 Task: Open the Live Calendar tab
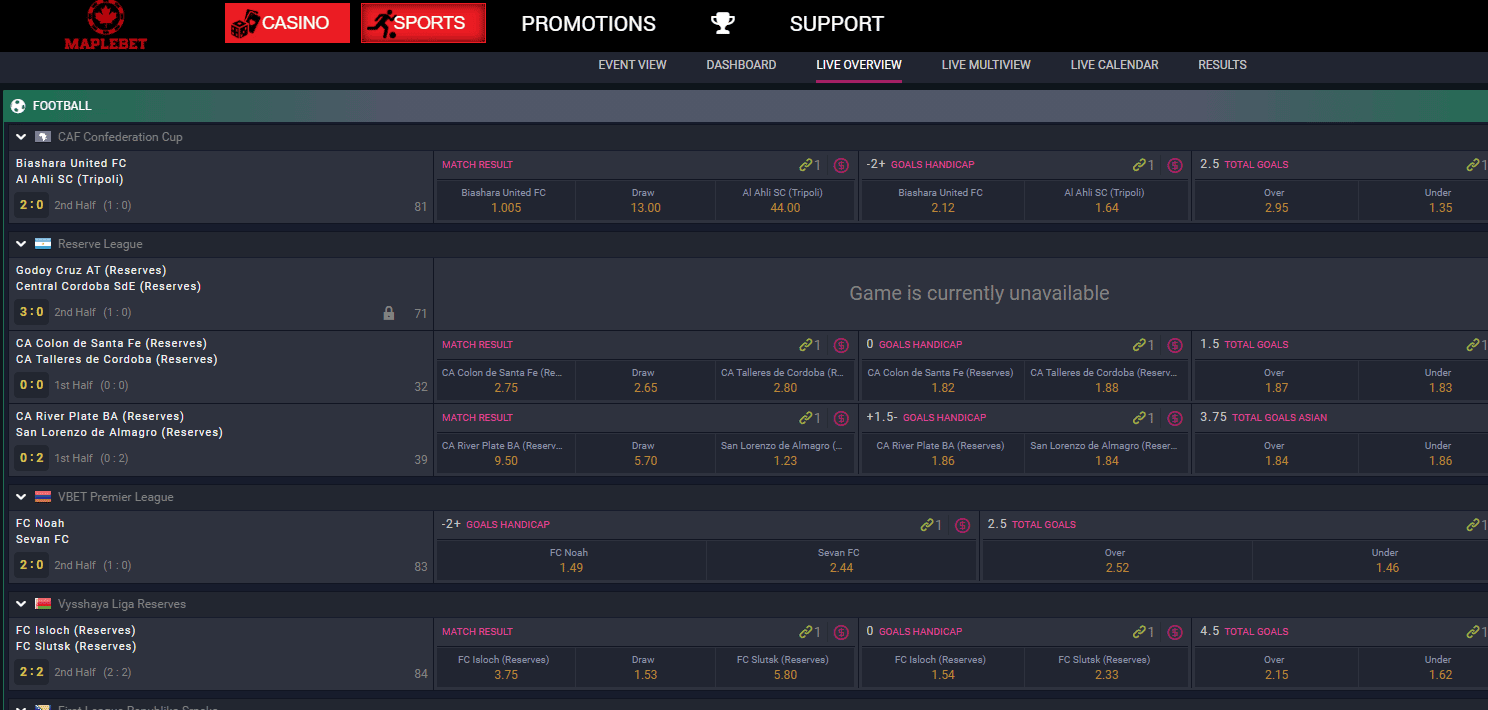(x=1114, y=65)
